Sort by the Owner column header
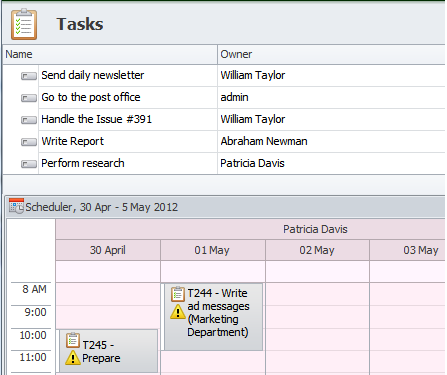 point(332,54)
